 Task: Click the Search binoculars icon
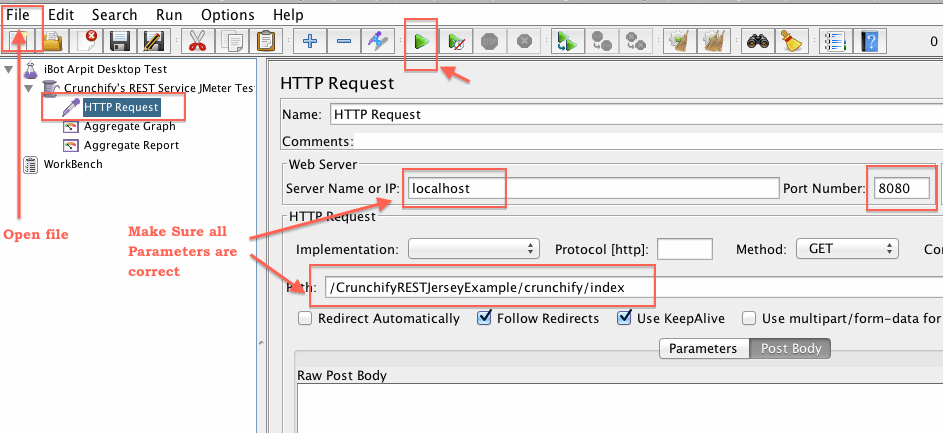(756, 41)
